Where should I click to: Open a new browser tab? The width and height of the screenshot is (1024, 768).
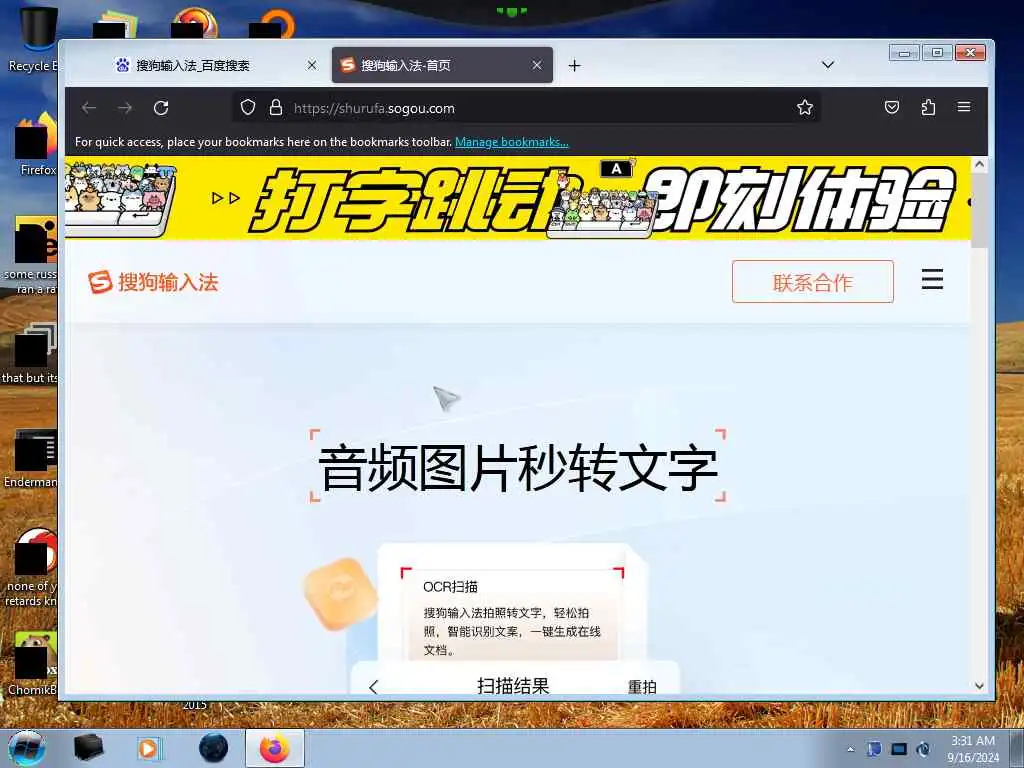coord(574,65)
